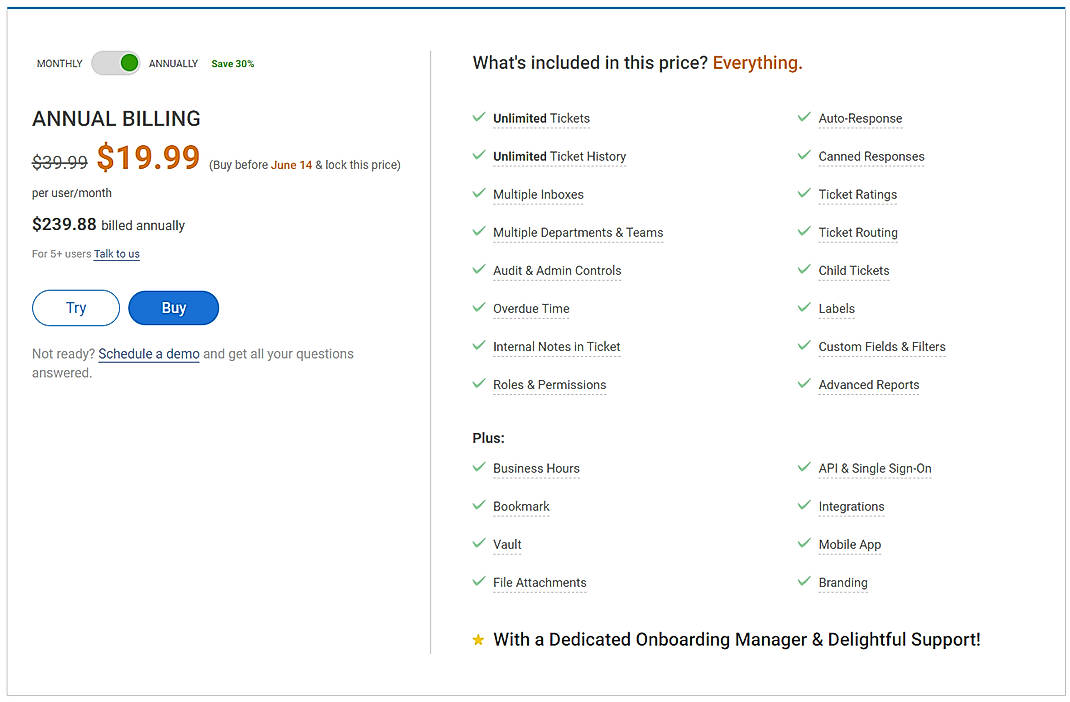
Task: Open the Custom Fields & Filters feature link
Action: [883, 346]
